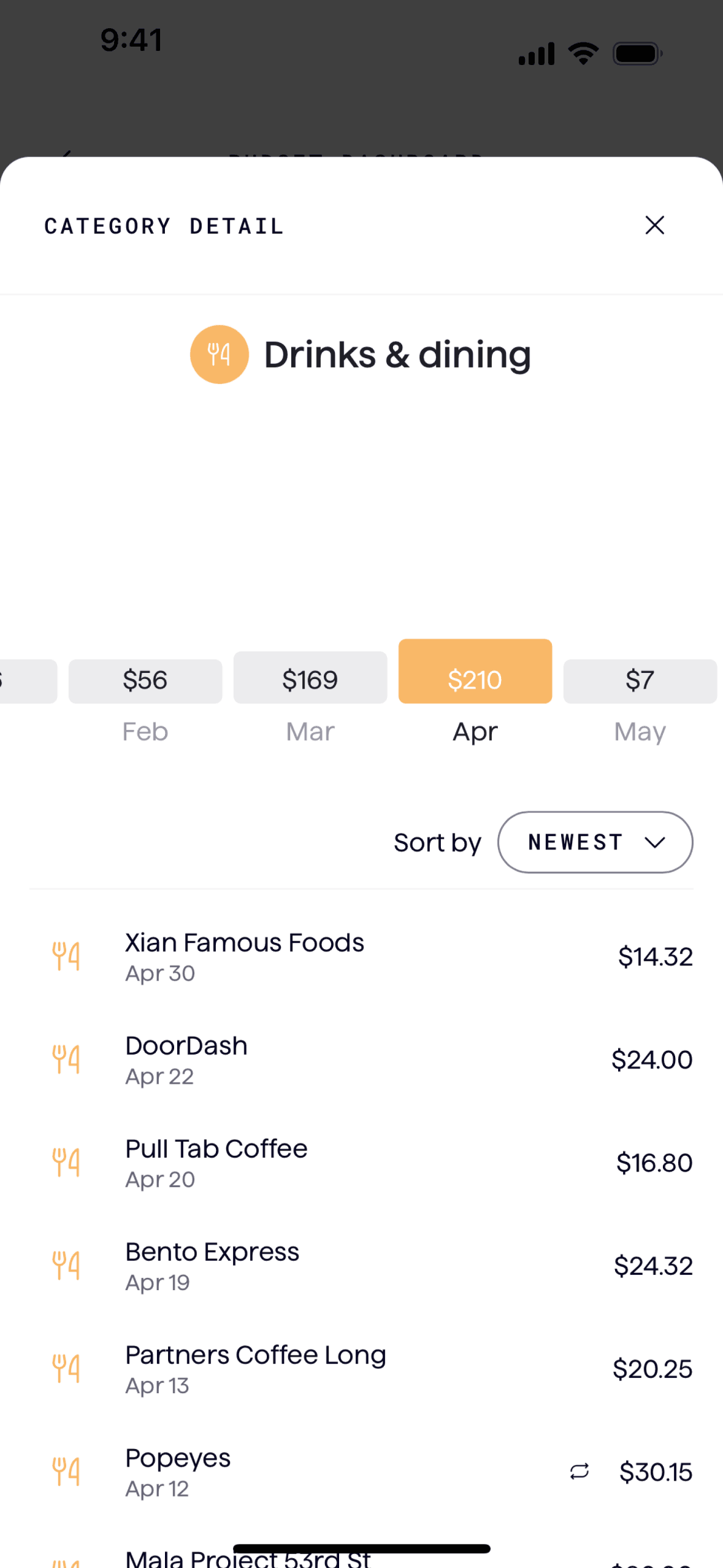Select the Mar $169 month bar

310,677
